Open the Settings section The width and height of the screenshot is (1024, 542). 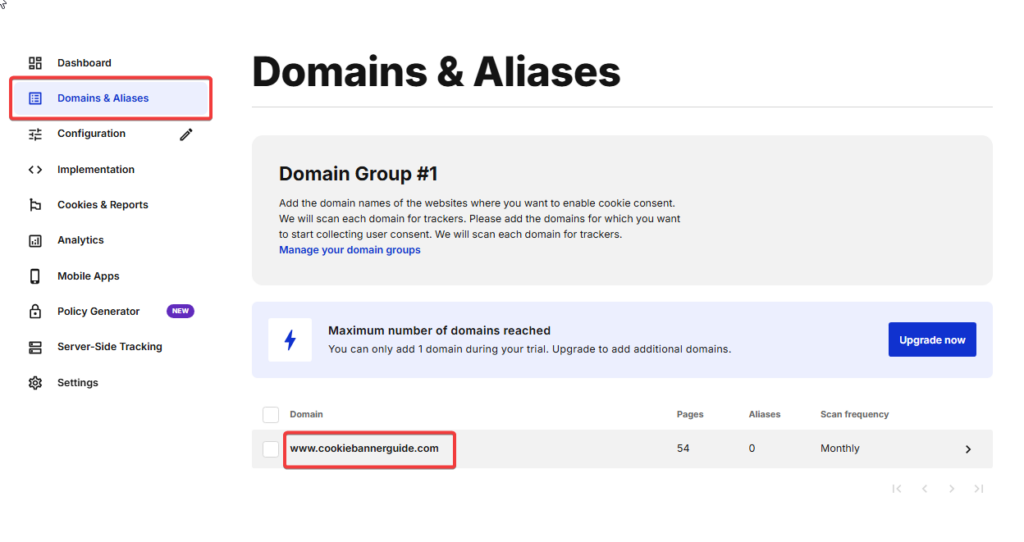pos(78,383)
